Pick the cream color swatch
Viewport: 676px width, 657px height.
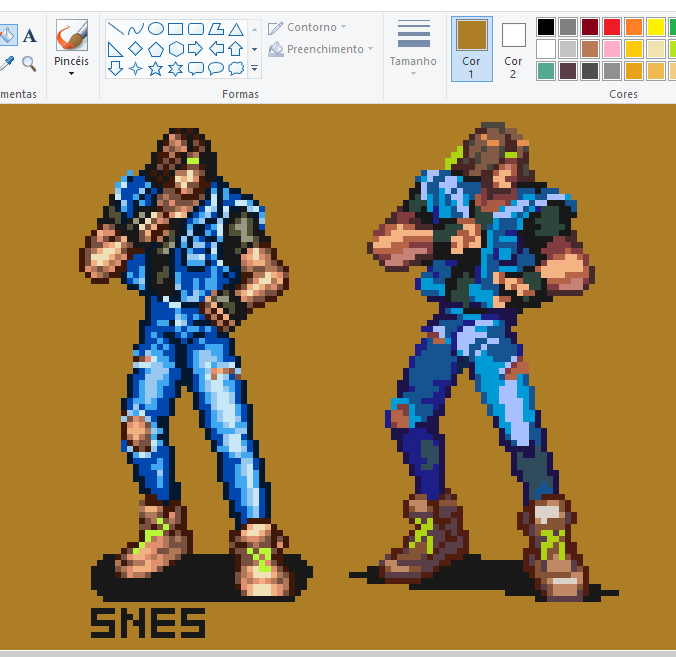coord(656,49)
